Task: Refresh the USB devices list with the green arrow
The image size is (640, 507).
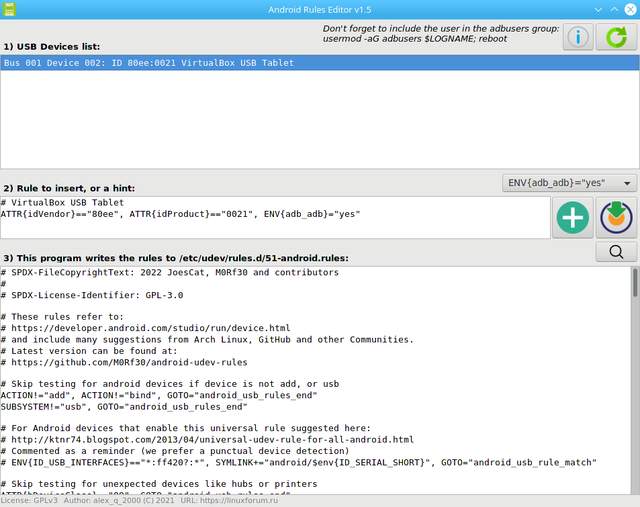Action: 616,37
